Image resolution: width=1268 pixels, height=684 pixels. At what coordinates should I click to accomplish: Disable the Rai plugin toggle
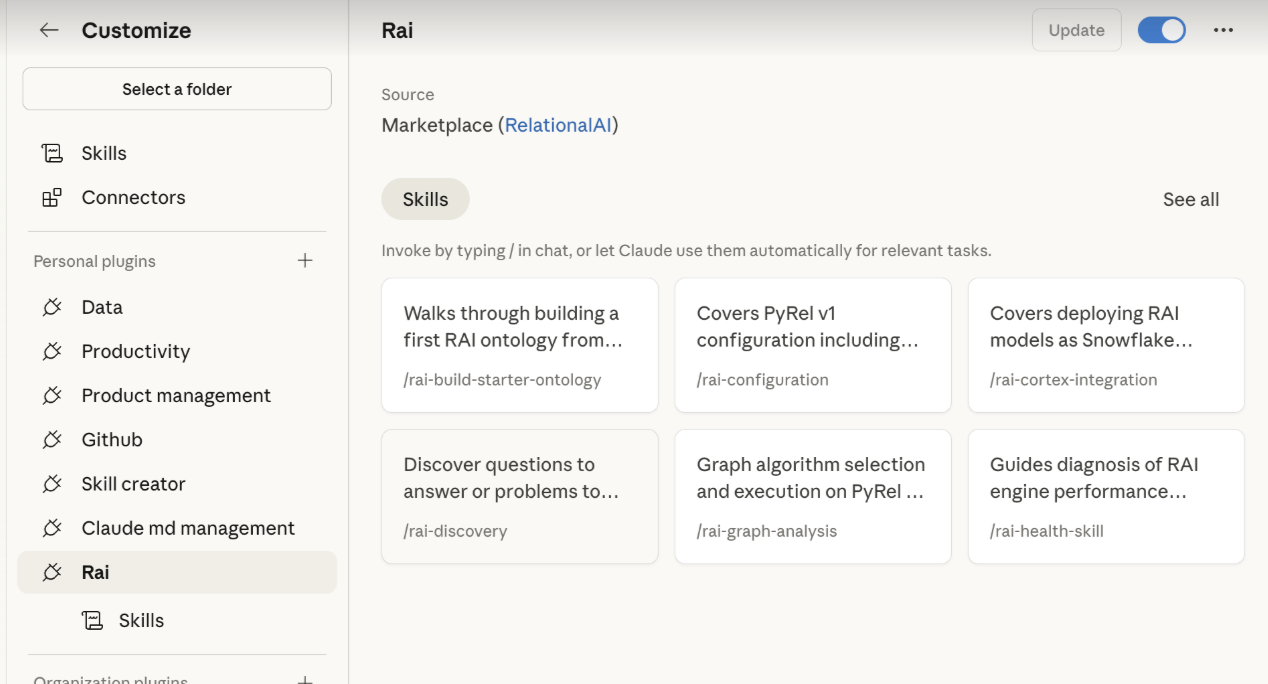coord(1161,30)
